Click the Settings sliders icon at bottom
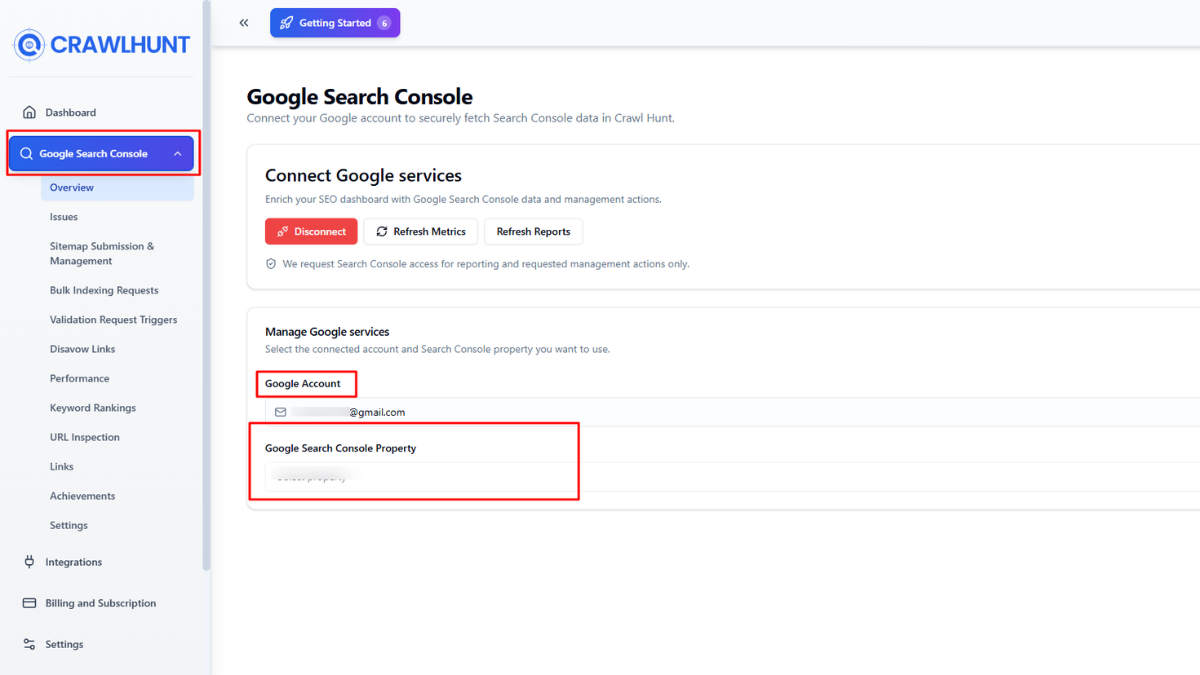This screenshot has width=1200, height=675. [x=29, y=644]
